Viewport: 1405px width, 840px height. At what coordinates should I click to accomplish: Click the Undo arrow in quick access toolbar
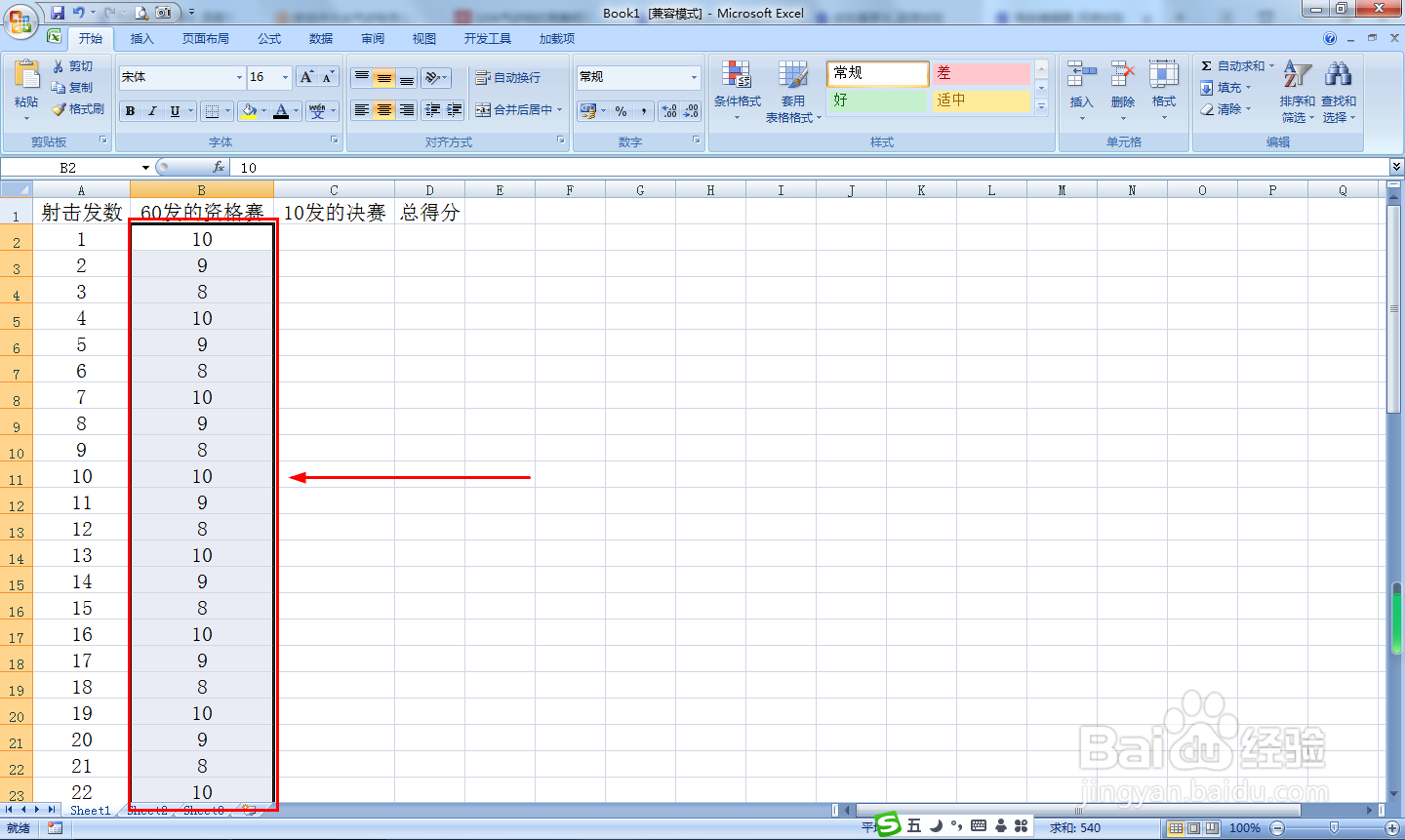click(x=79, y=13)
